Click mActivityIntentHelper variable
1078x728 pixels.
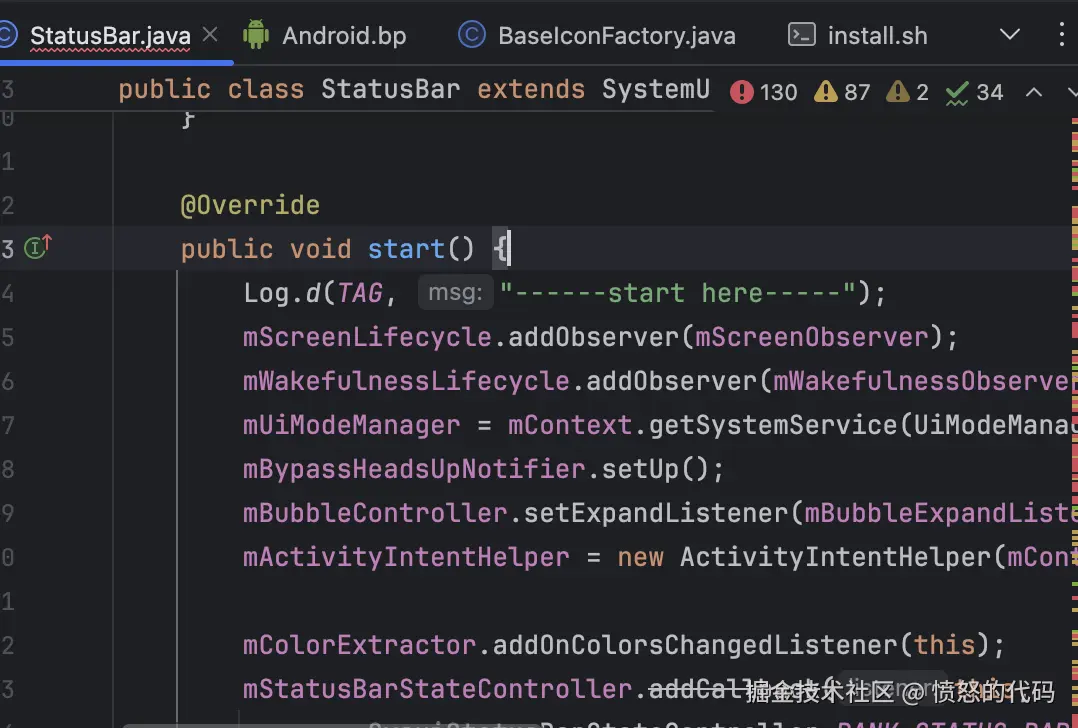click(406, 558)
